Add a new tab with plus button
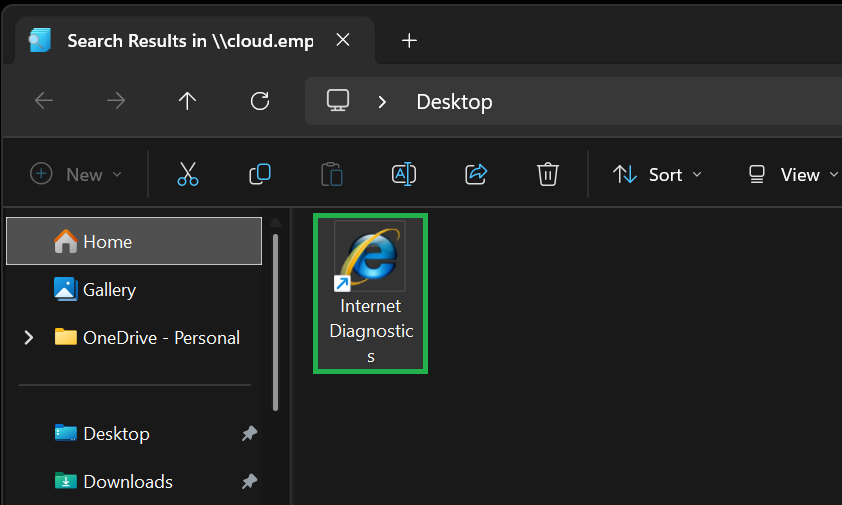The image size is (842, 505). [409, 40]
